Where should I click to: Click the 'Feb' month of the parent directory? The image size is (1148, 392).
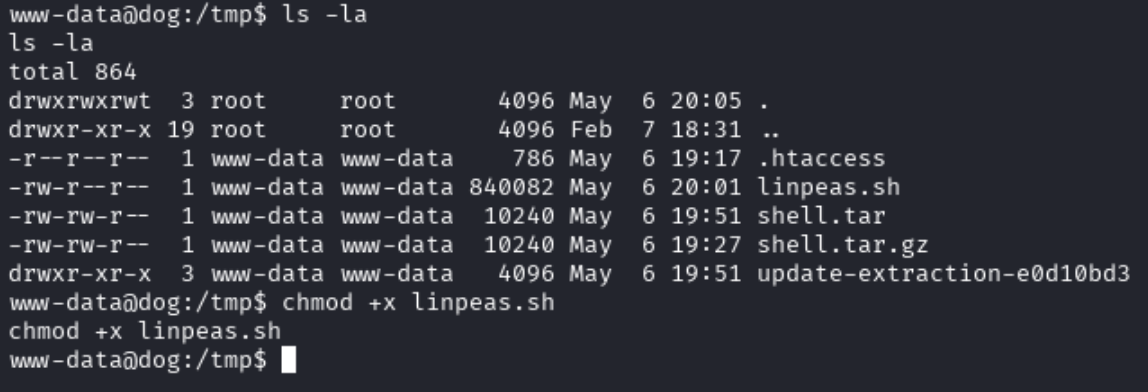590,130
